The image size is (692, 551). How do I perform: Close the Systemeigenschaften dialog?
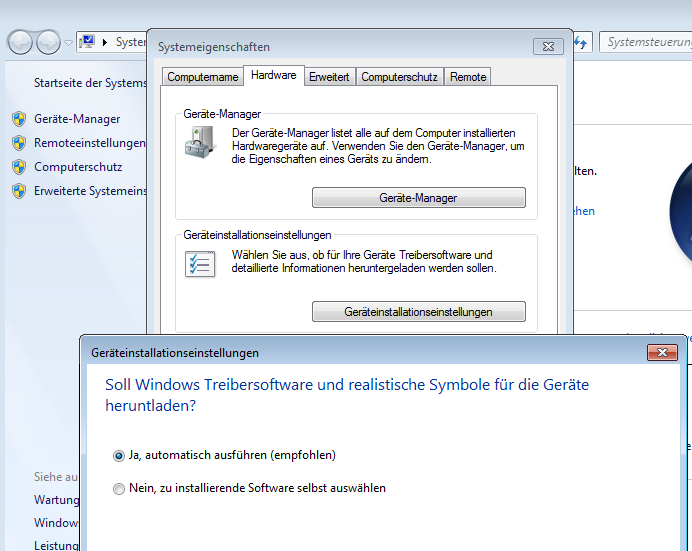point(548,46)
